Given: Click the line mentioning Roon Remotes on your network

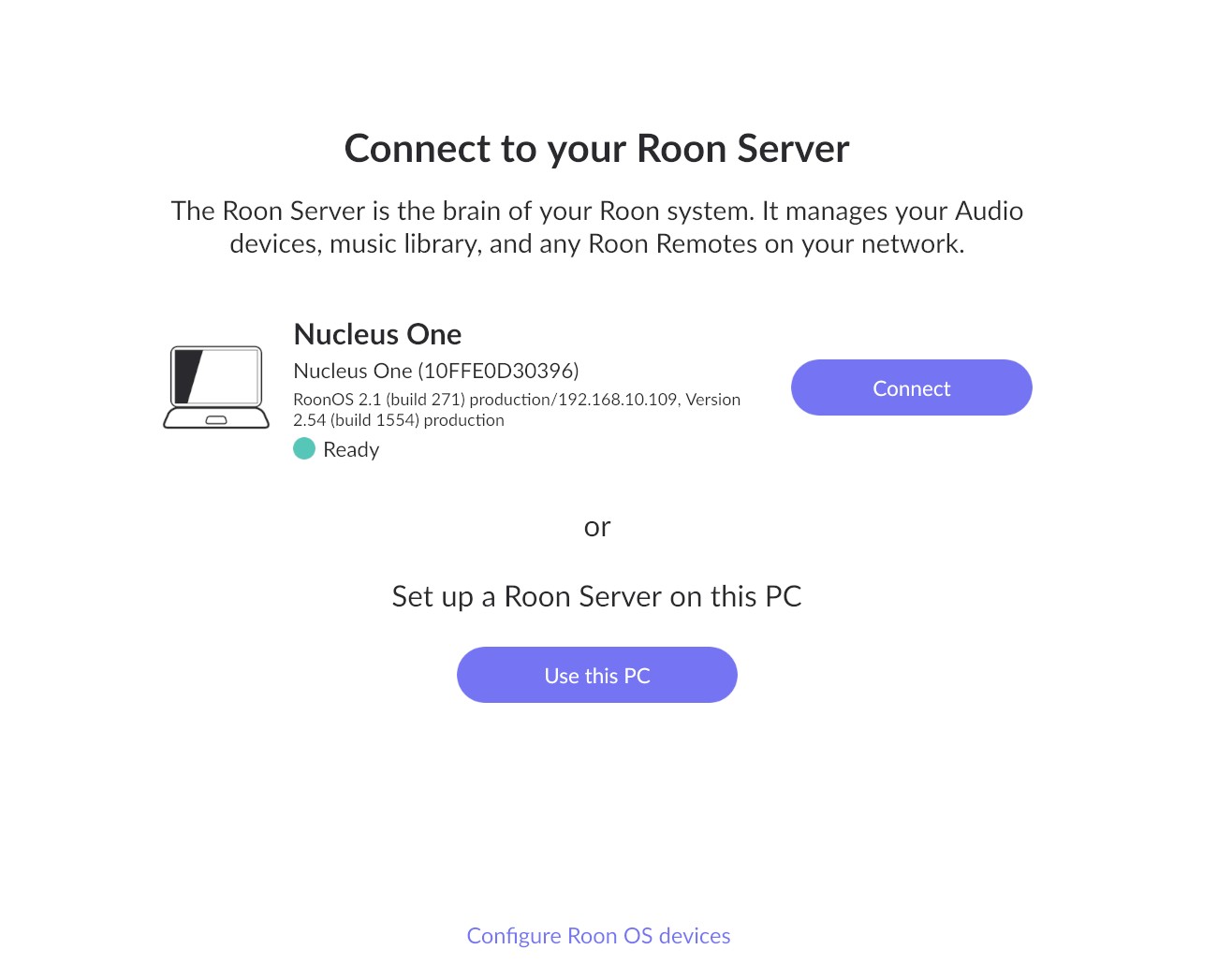Looking at the screenshot, I should 597,243.
